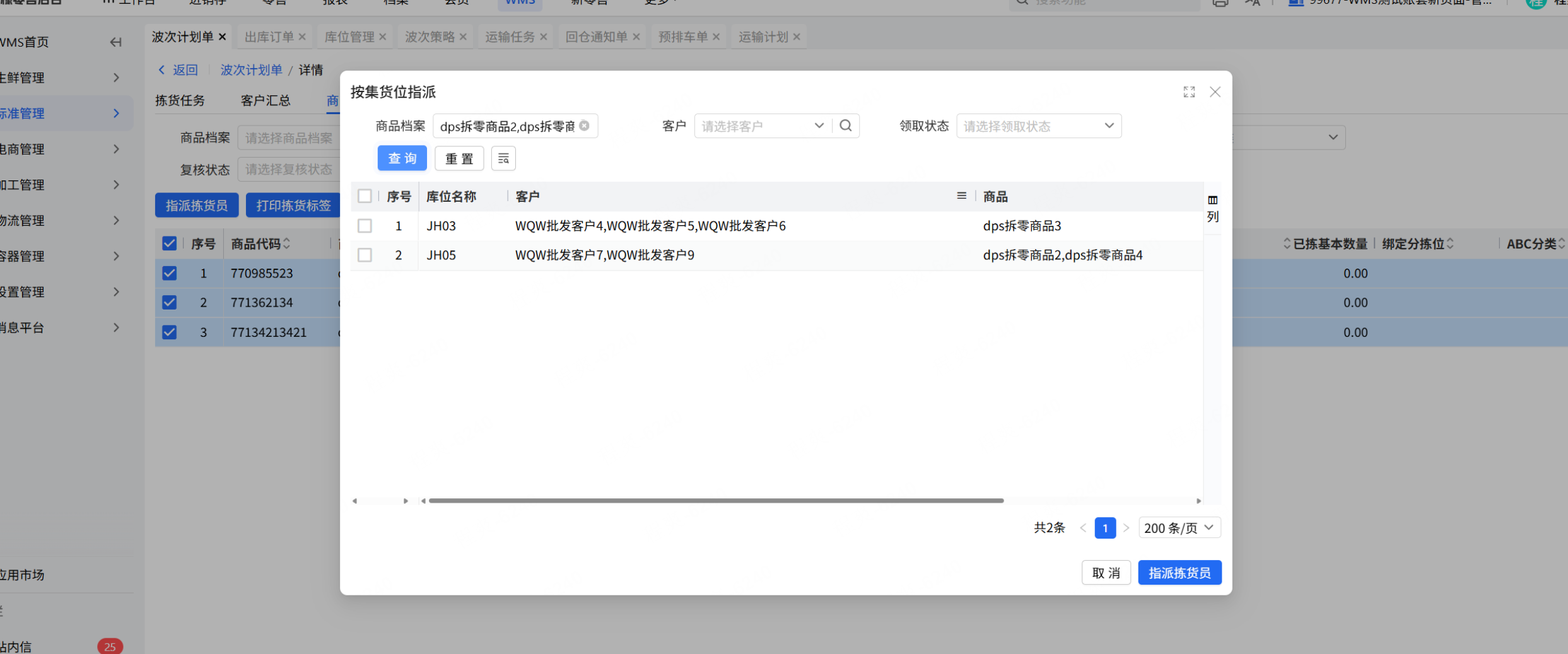The height and width of the screenshot is (654, 1568).
Task: Check the JH03 row in the dialog
Action: click(365, 226)
